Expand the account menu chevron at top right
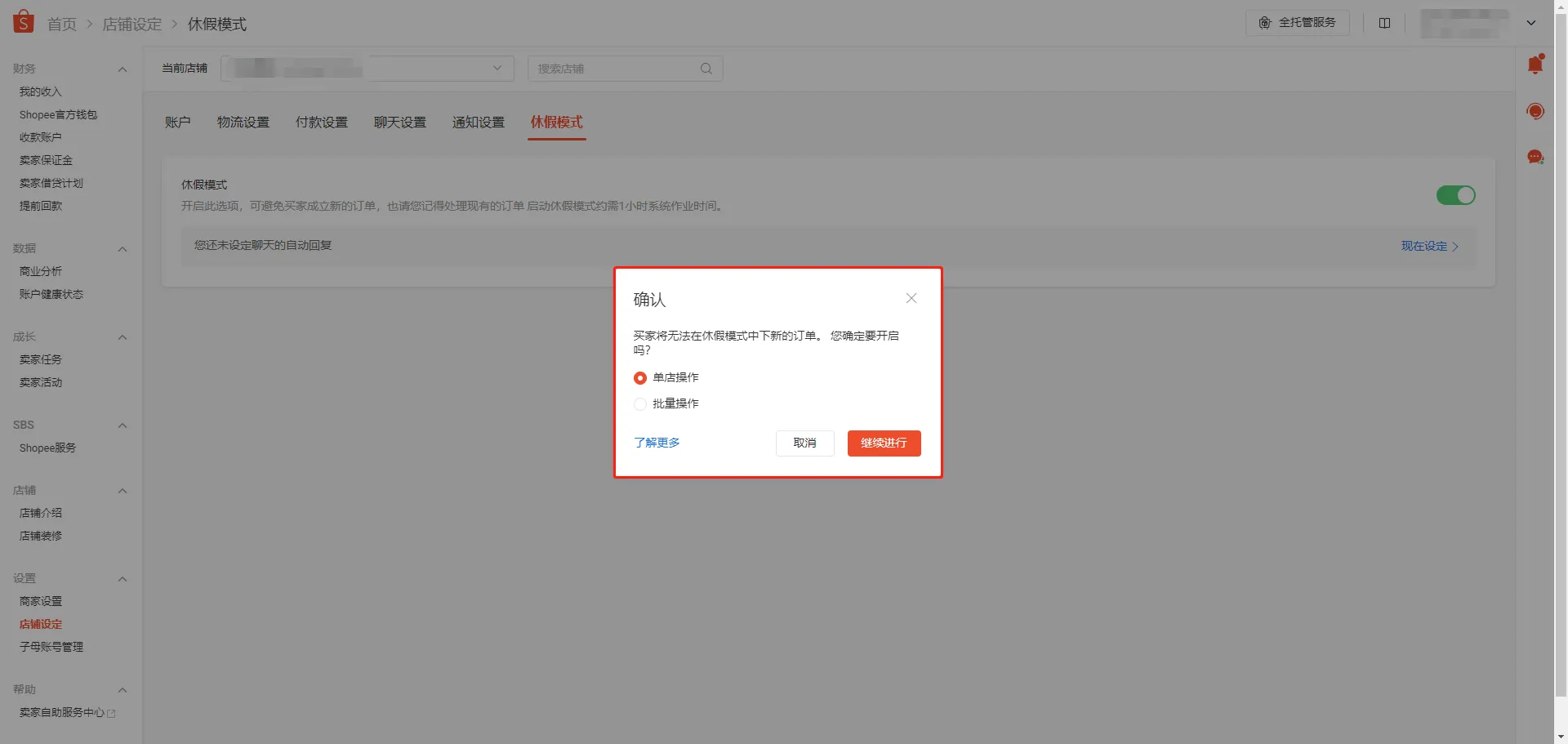Viewport: 1568px width, 744px height. click(1531, 23)
